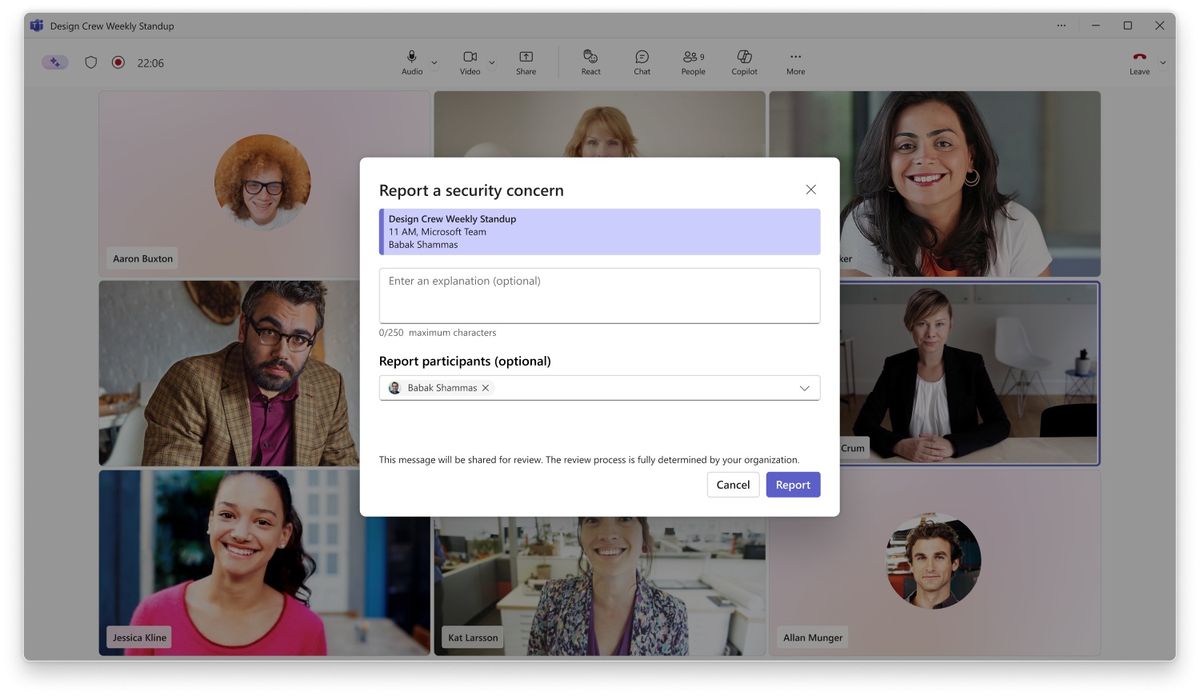Select the bearded man in glasses tile
Viewport: 1200px width, 696px height.
coord(230,373)
